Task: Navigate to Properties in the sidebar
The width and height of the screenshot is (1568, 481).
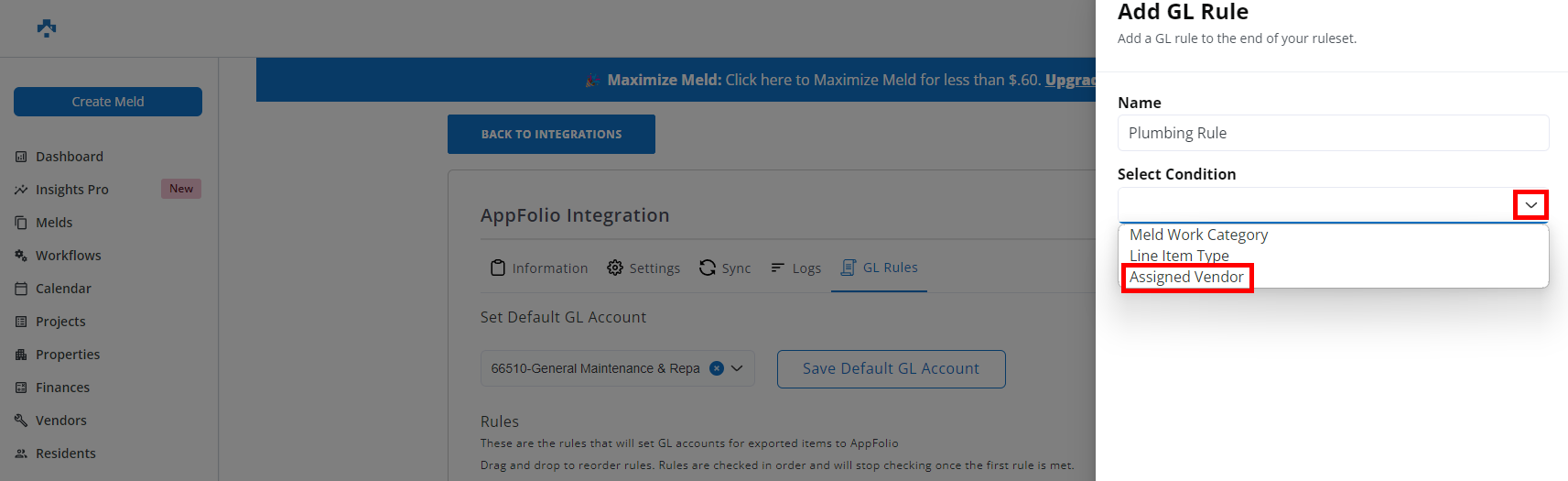Action: [x=67, y=355]
